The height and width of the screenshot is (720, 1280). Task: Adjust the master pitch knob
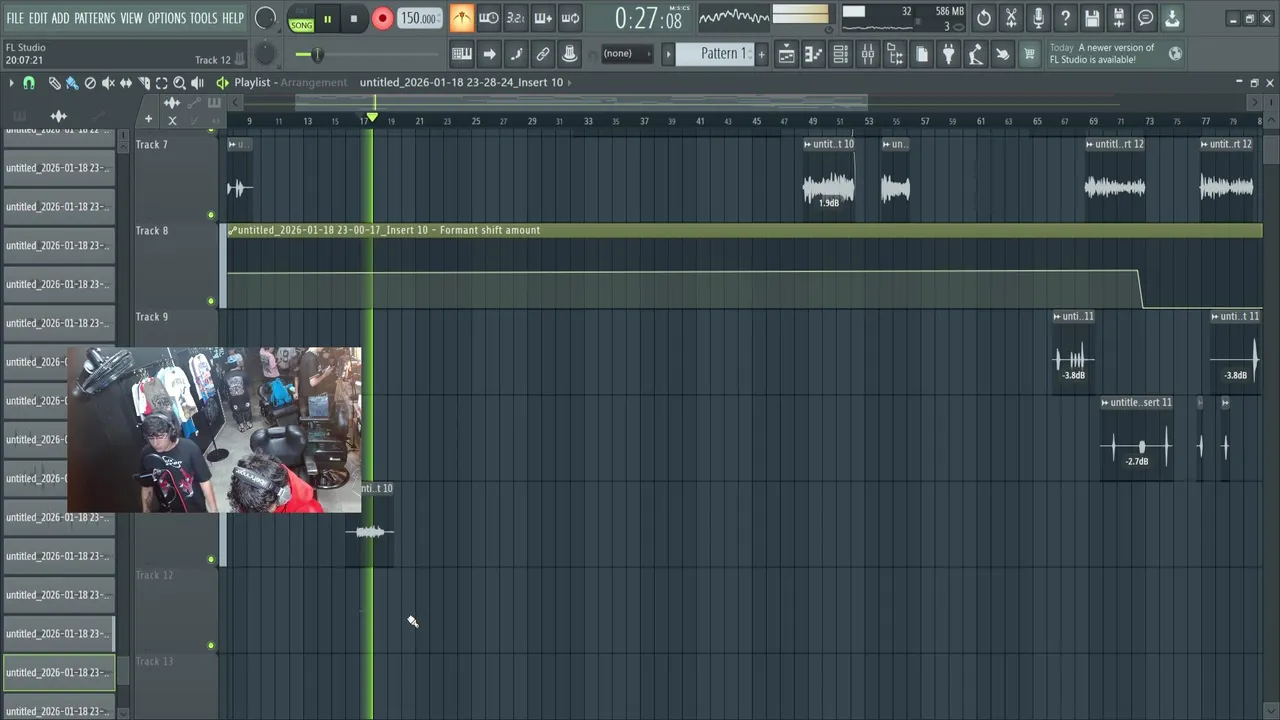pyautogui.click(x=265, y=54)
